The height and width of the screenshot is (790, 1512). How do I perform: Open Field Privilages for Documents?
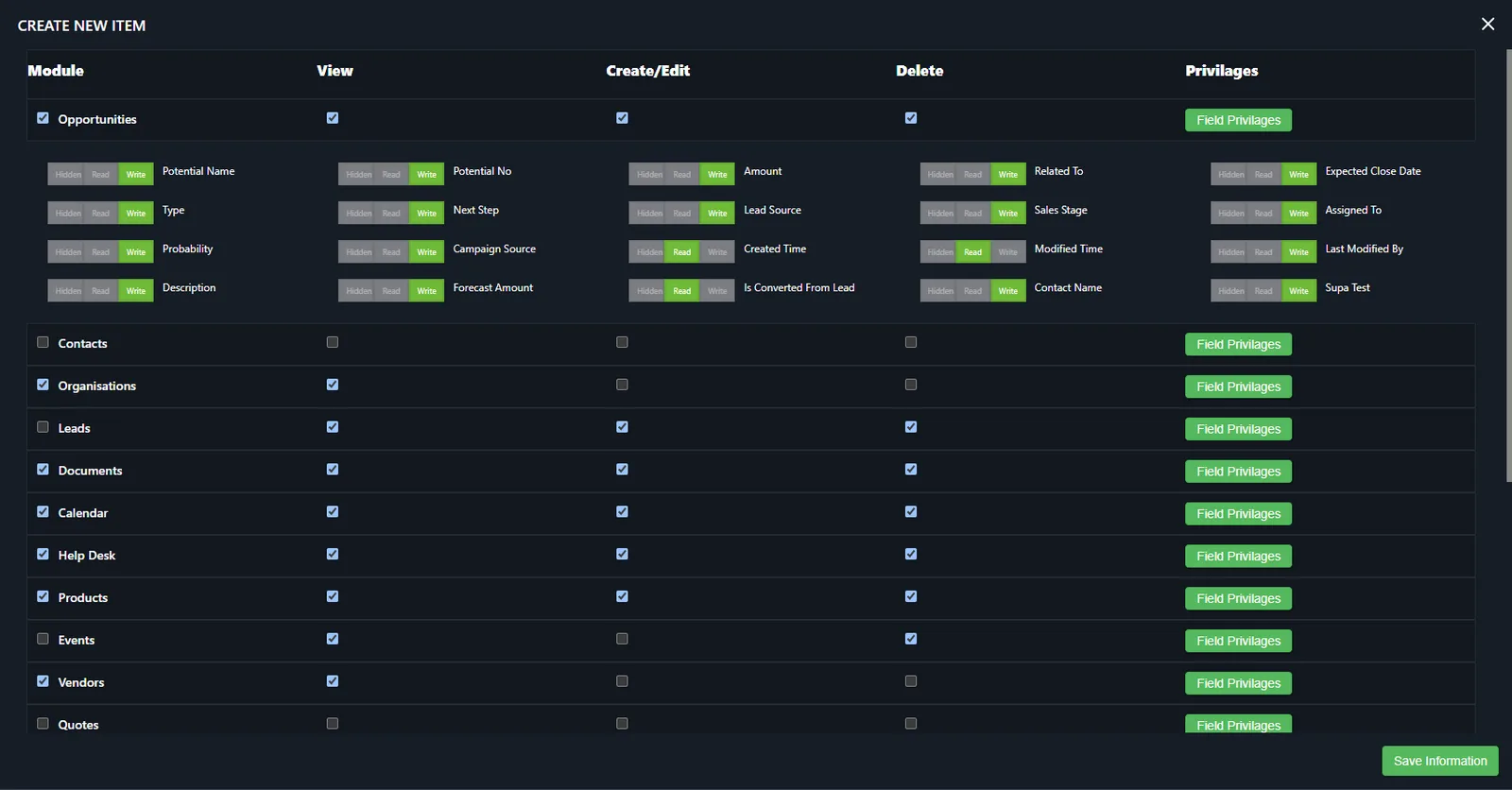point(1238,472)
